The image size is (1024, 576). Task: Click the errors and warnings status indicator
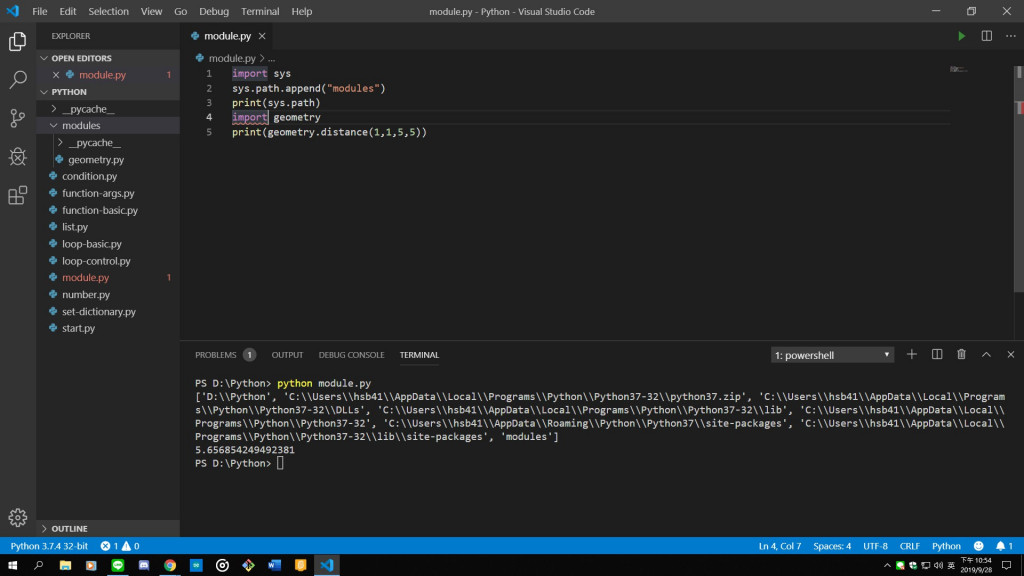[120, 546]
